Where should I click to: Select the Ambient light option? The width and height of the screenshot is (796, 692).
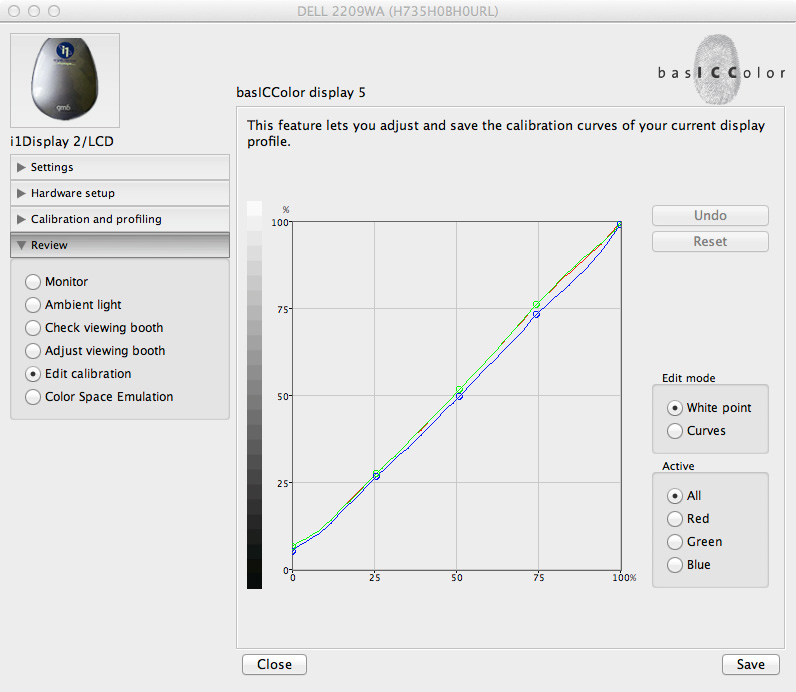[x=33, y=305]
